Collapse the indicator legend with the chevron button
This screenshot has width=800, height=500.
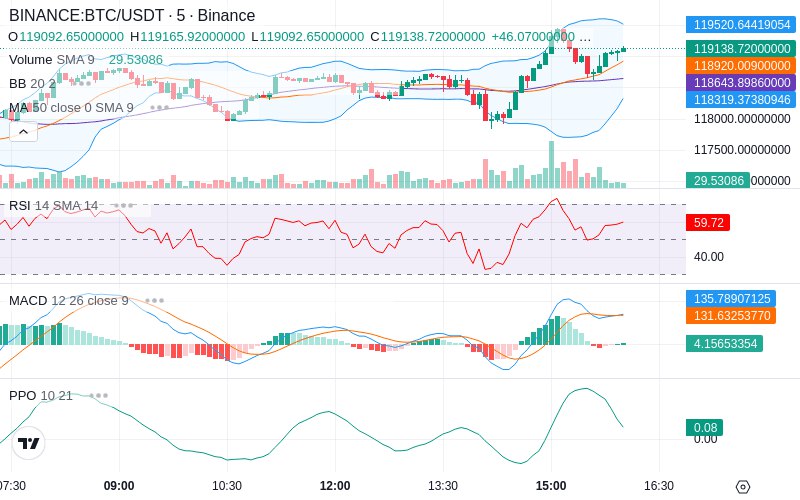[x=23, y=130]
